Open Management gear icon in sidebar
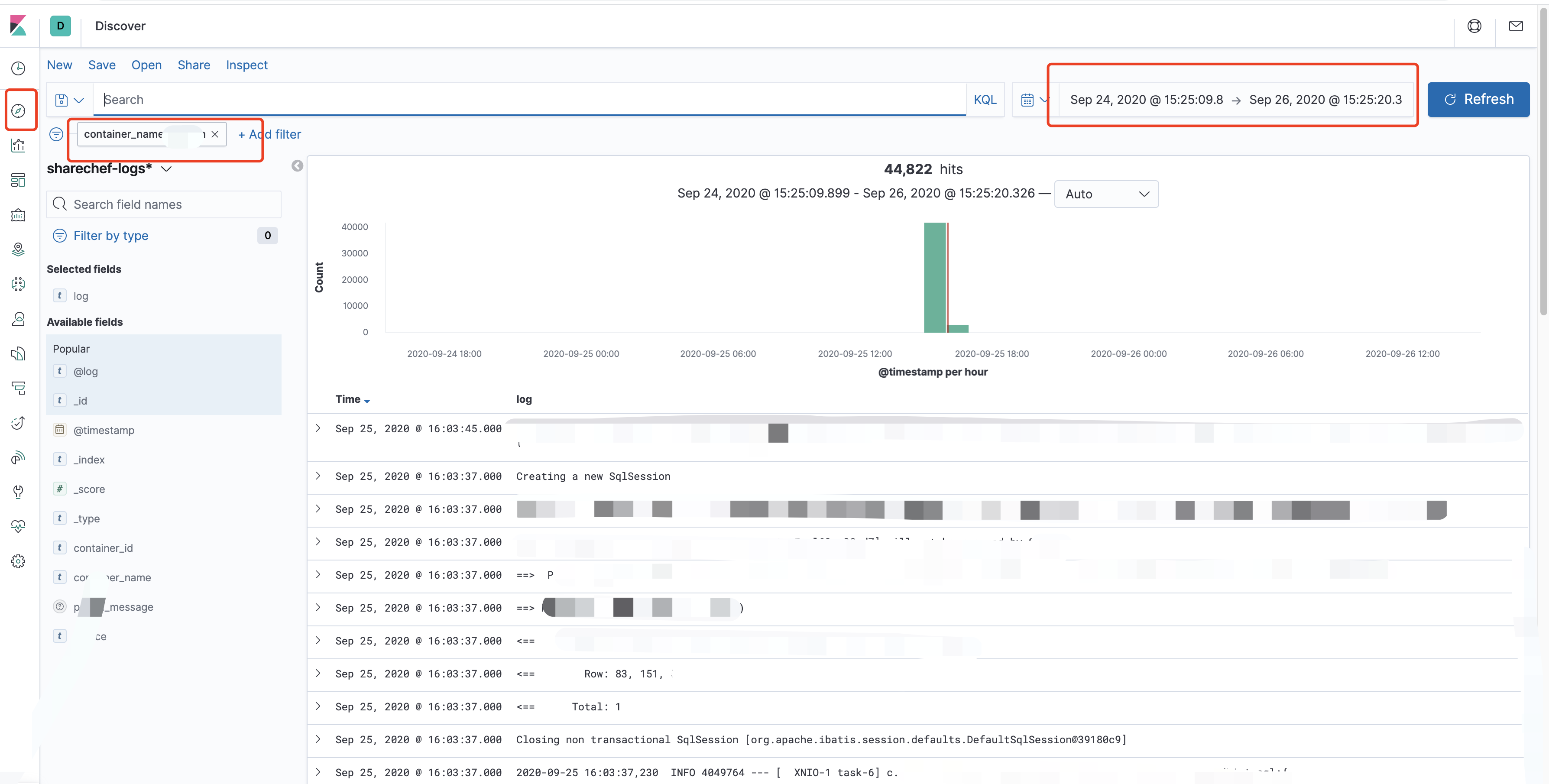The height and width of the screenshot is (784, 1549). pos(19,561)
